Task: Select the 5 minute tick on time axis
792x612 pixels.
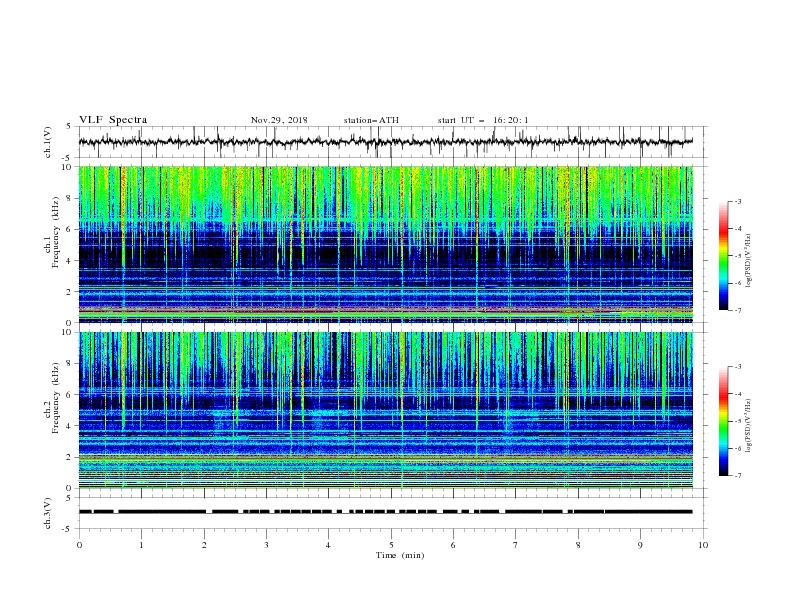Action: [391, 545]
